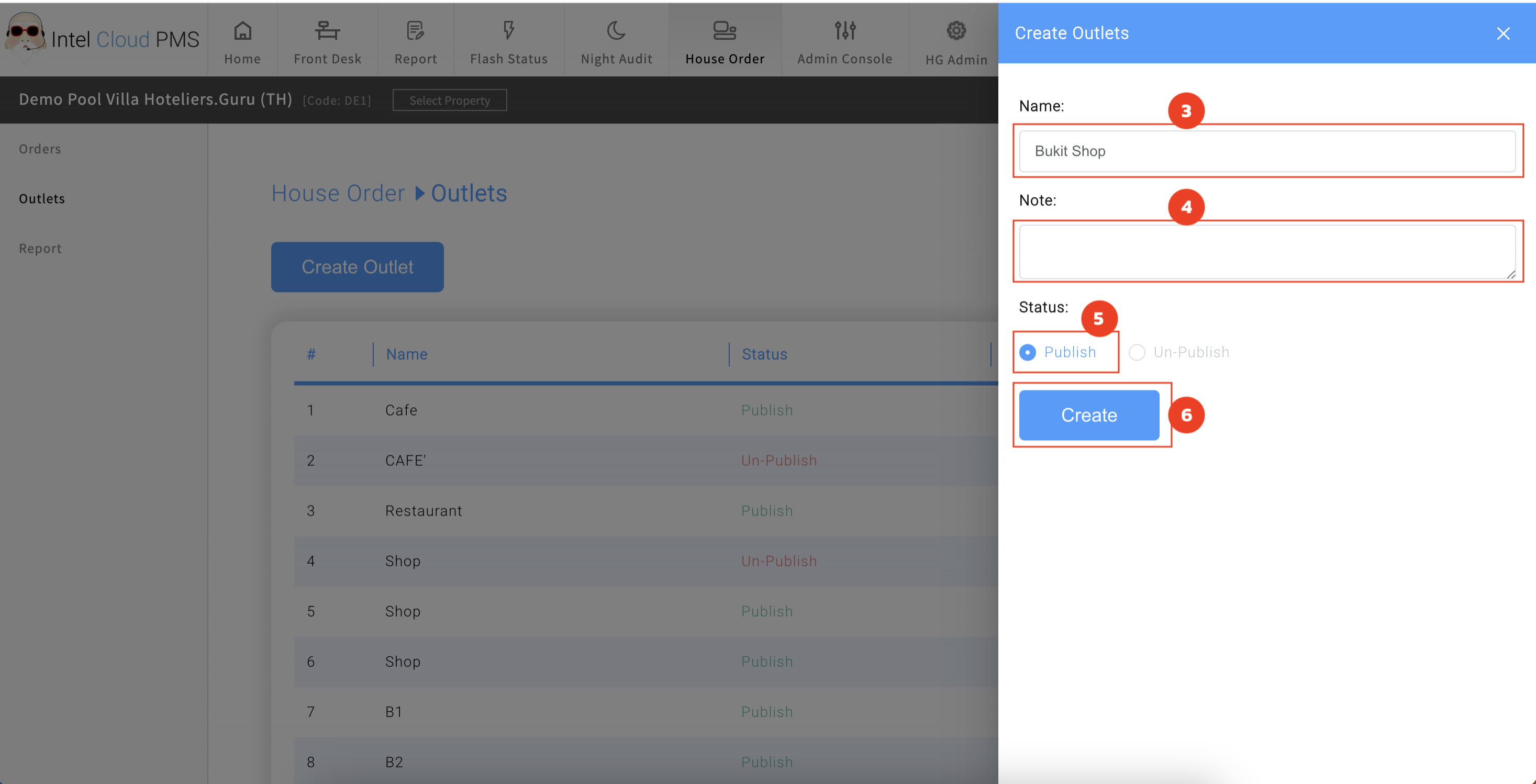Open the Select Property selector
Viewport: 1536px width, 784px height.
pos(450,100)
